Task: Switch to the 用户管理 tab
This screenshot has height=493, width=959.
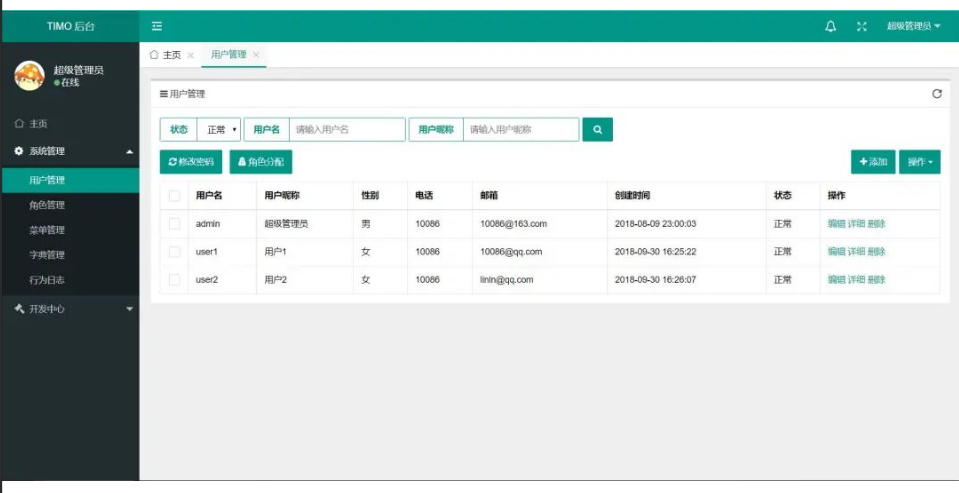Action: pos(228,54)
